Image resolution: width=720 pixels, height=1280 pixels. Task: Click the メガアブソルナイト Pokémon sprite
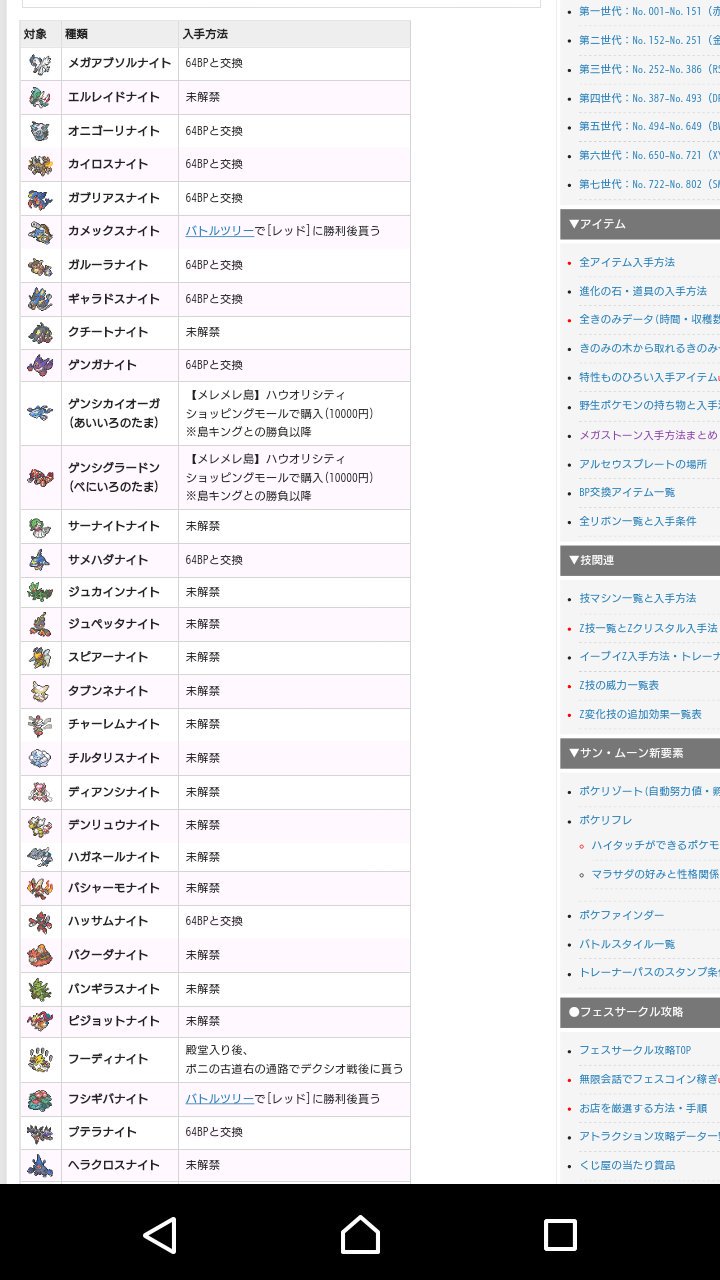click(40, 64)
